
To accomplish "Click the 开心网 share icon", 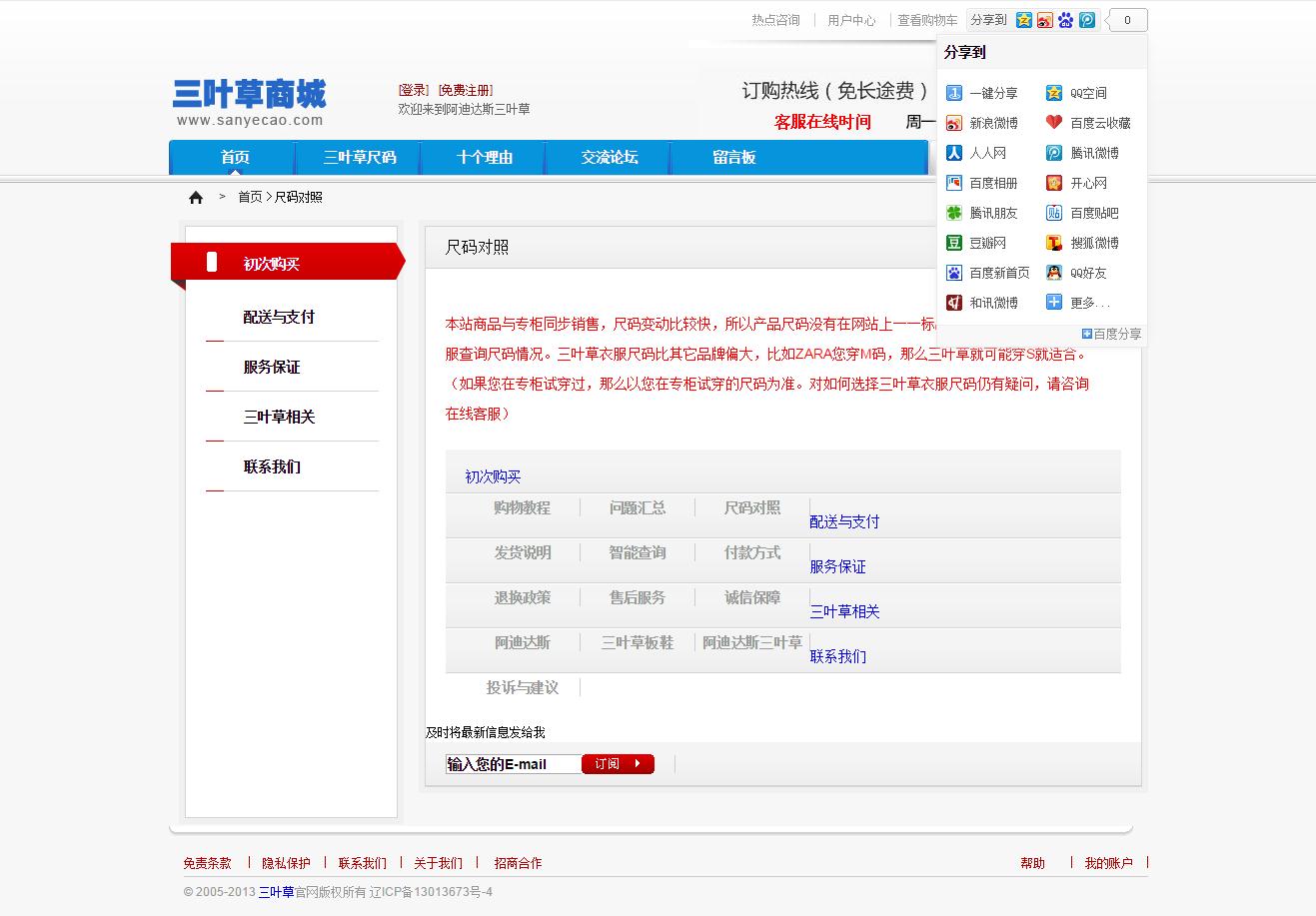I will (x=1054, y=183).
